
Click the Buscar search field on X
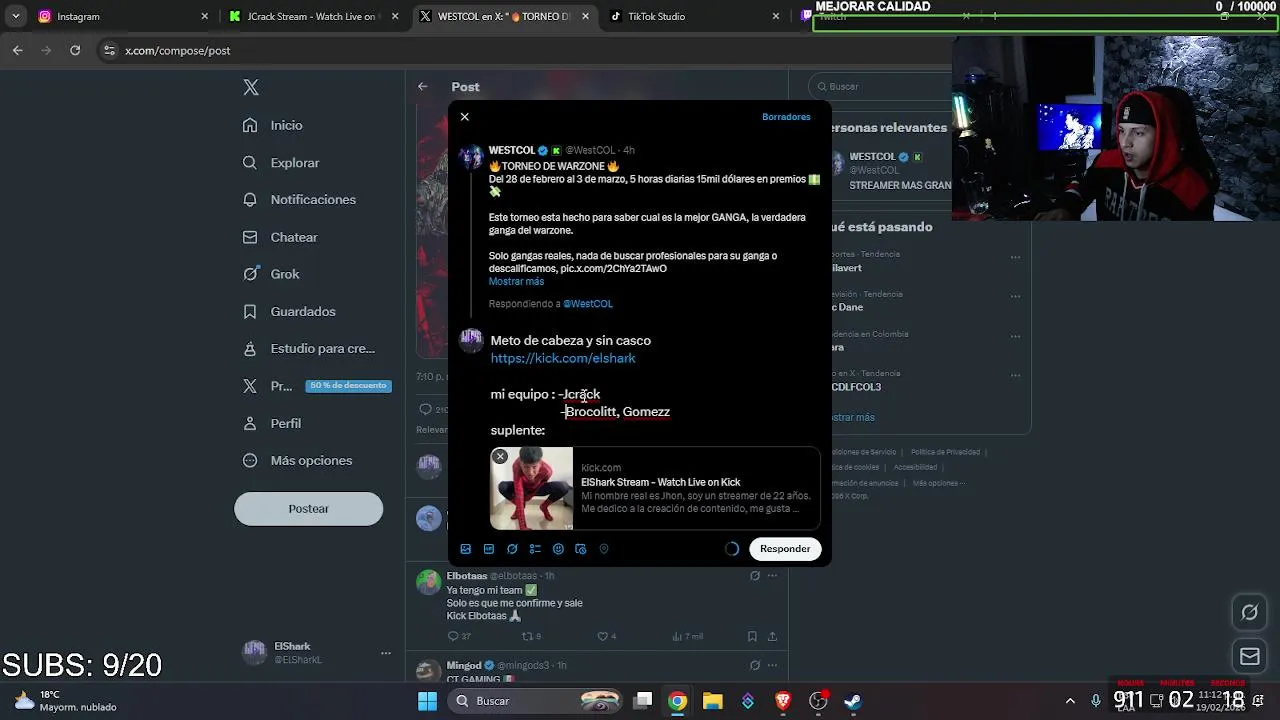(878, 86)
